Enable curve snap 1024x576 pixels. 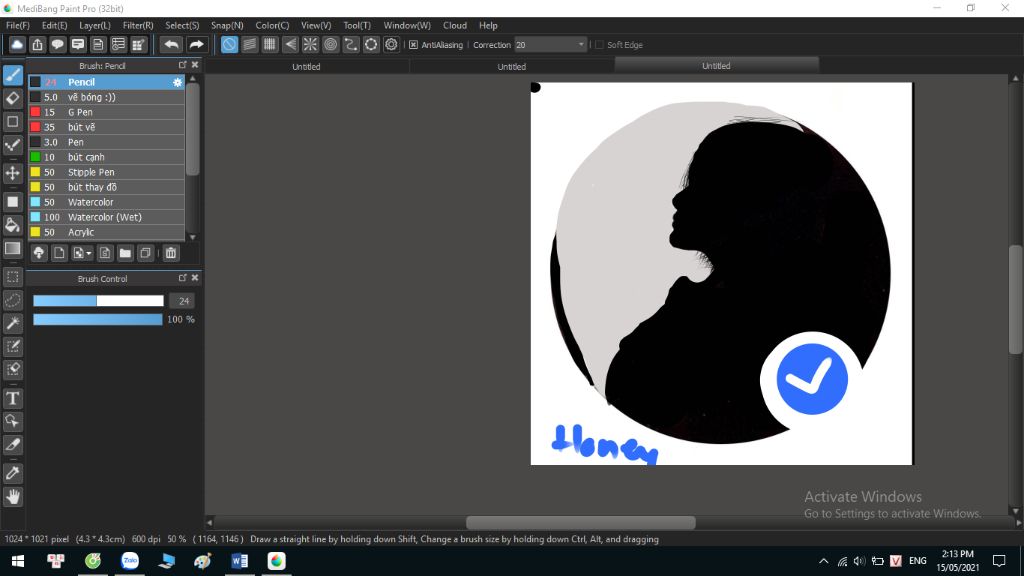pos(351,44)
